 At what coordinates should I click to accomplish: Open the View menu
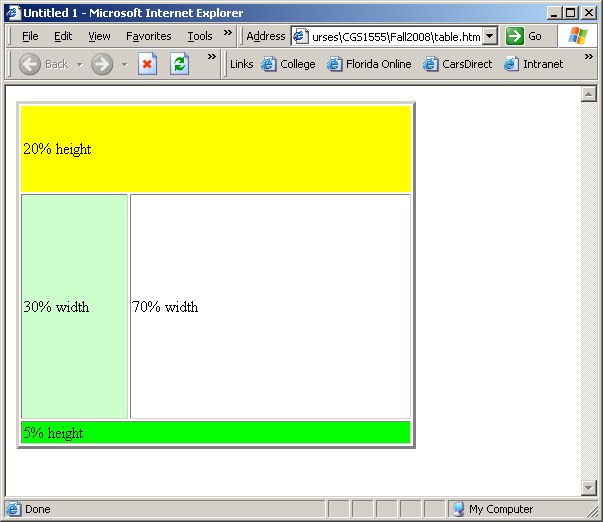pos(99,36)
